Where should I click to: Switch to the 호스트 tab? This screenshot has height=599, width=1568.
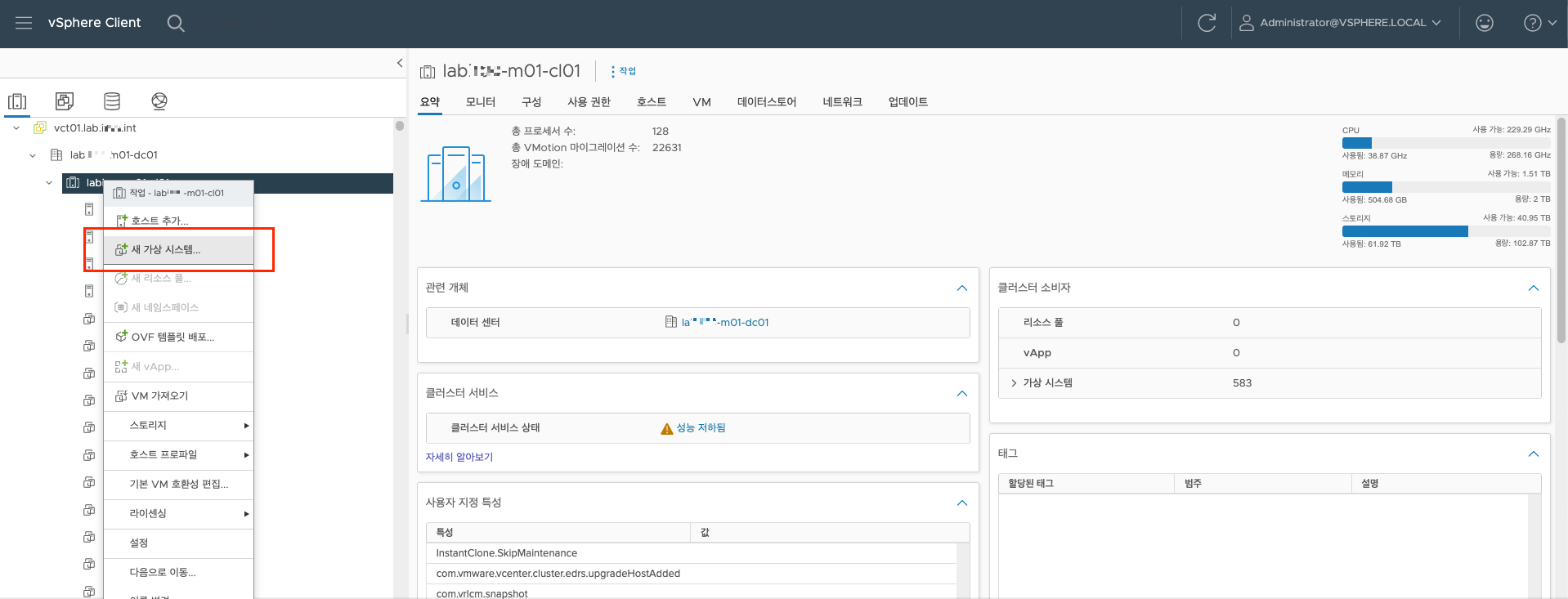652,102
